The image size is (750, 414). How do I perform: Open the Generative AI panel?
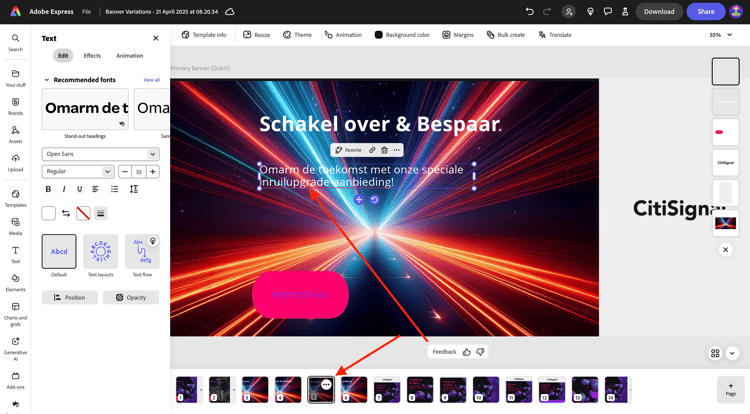pyautogui.click(x=15, y=349)
